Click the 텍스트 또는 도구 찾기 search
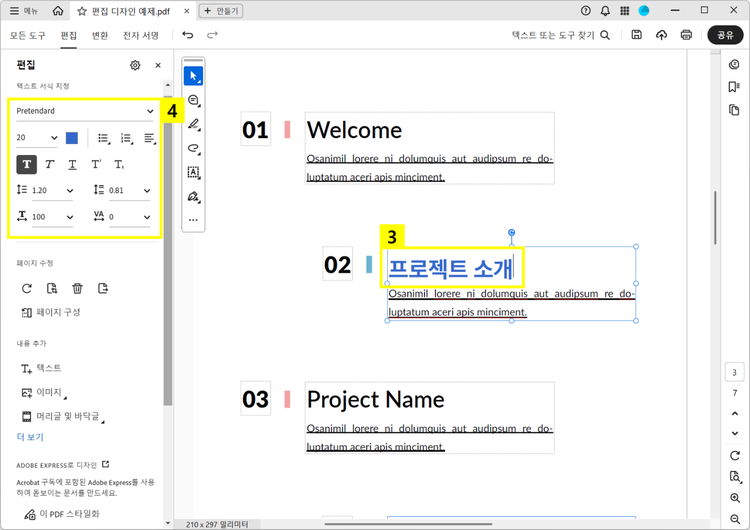Image resolution: width=750 pixels, height=530 pixels. coord(561,35)
